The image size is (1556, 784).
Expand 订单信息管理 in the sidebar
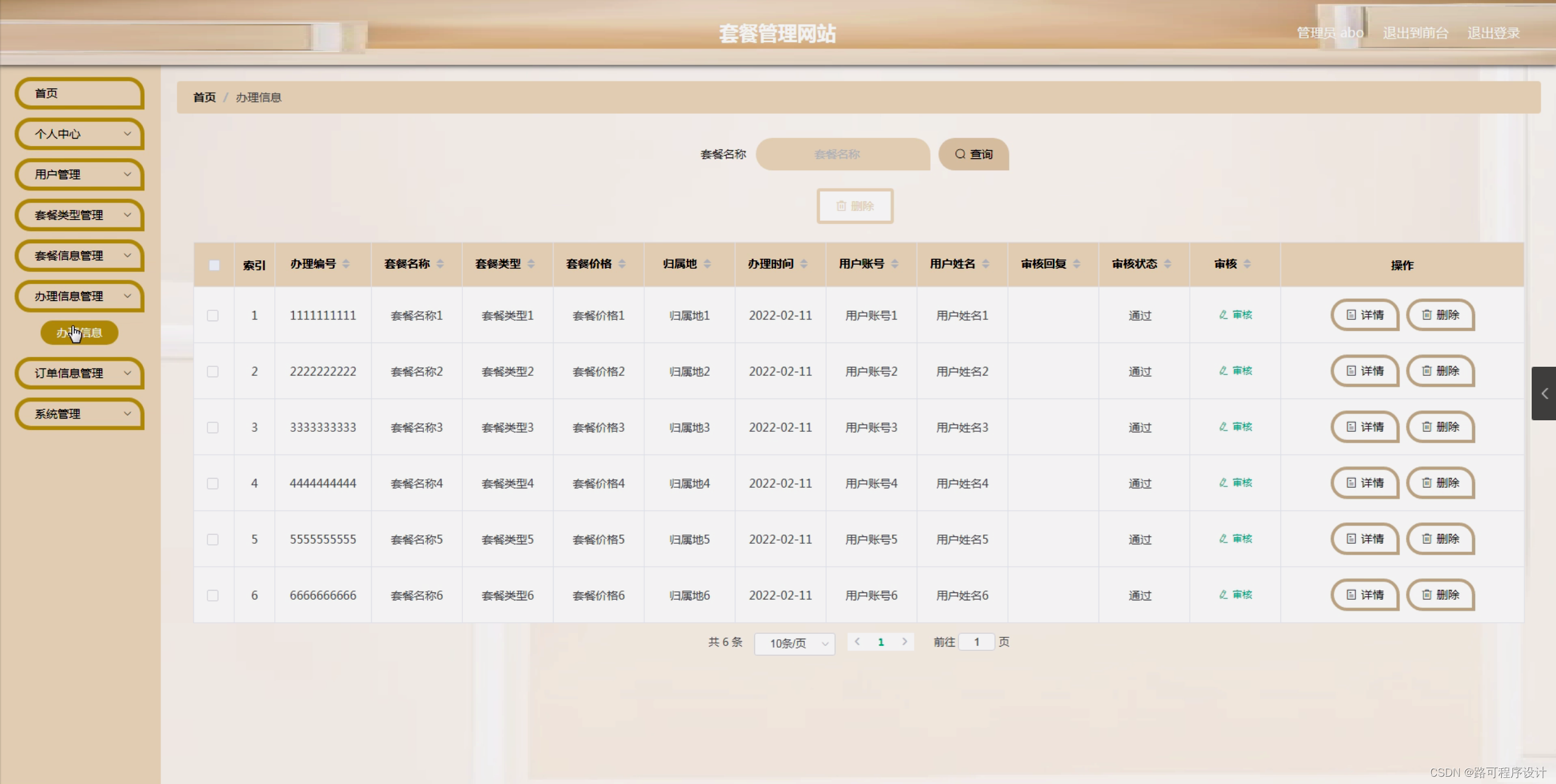79,373
